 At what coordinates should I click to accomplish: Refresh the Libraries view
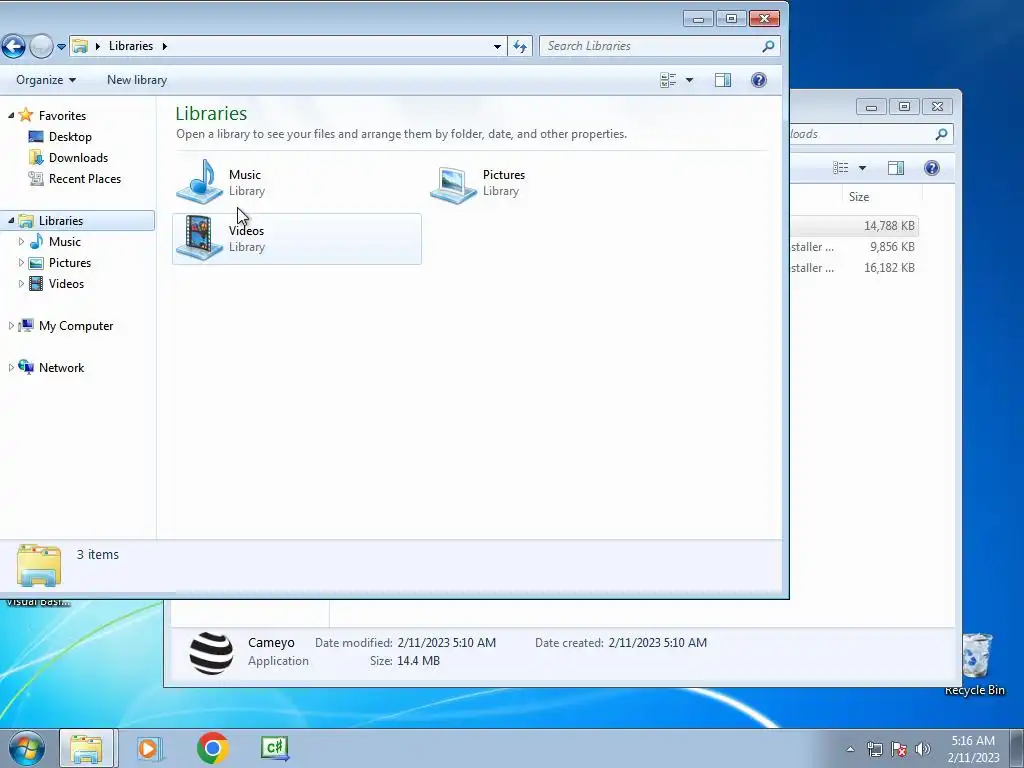coord(520,46)
